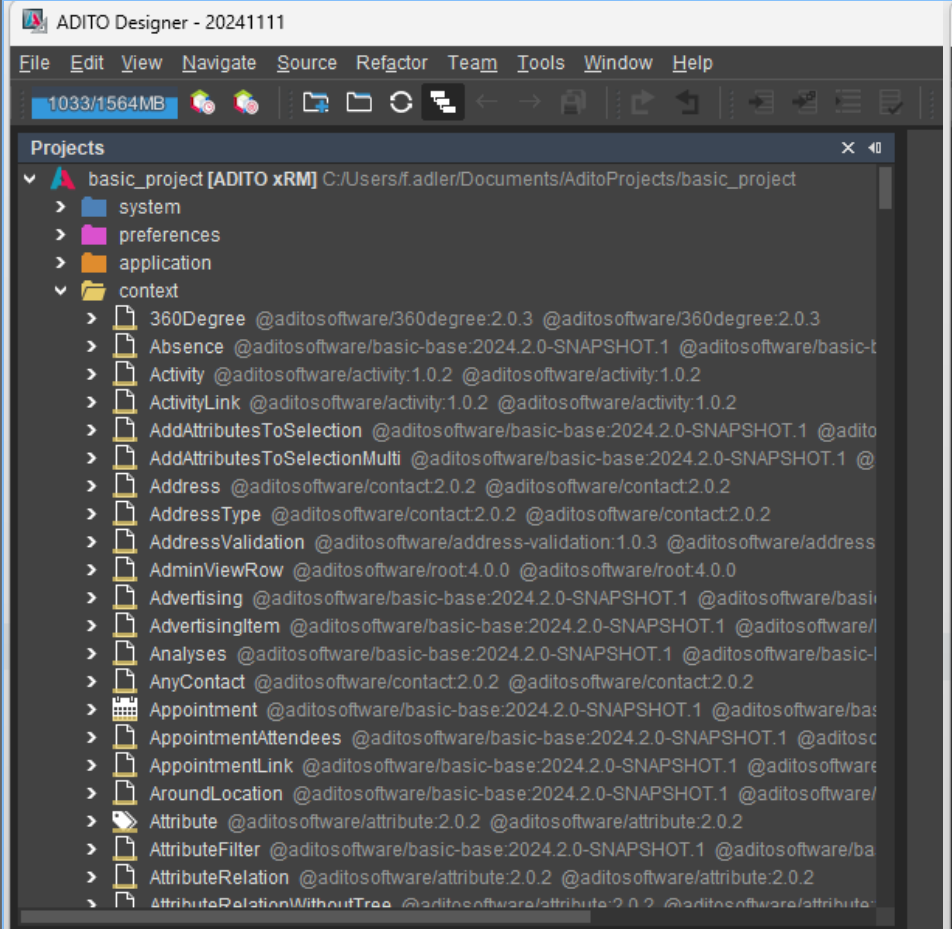Open the Refactor menu
952x929 pixels.
point(391,62)
